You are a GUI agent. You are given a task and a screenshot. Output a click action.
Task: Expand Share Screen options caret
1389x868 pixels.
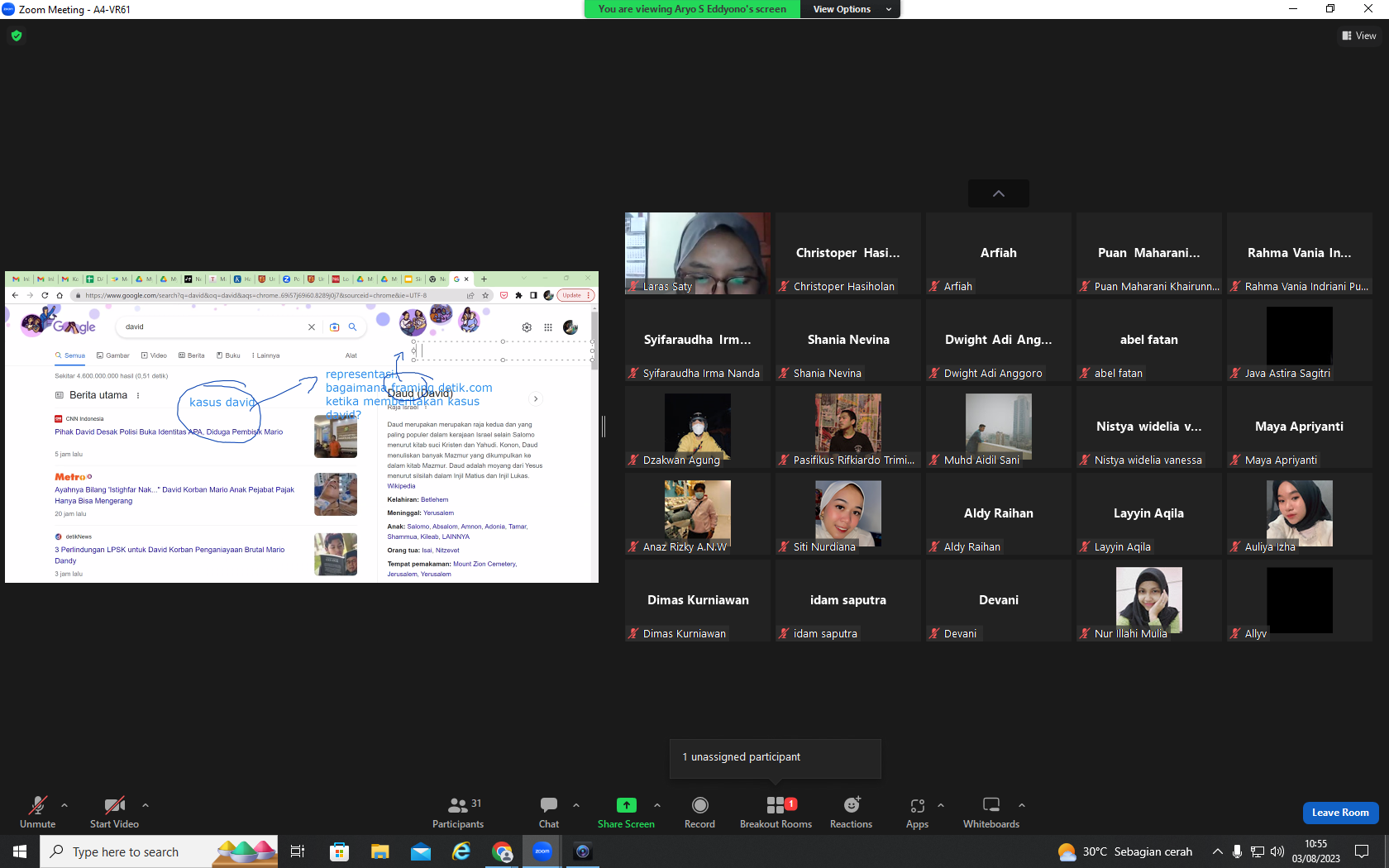[657, 804]
